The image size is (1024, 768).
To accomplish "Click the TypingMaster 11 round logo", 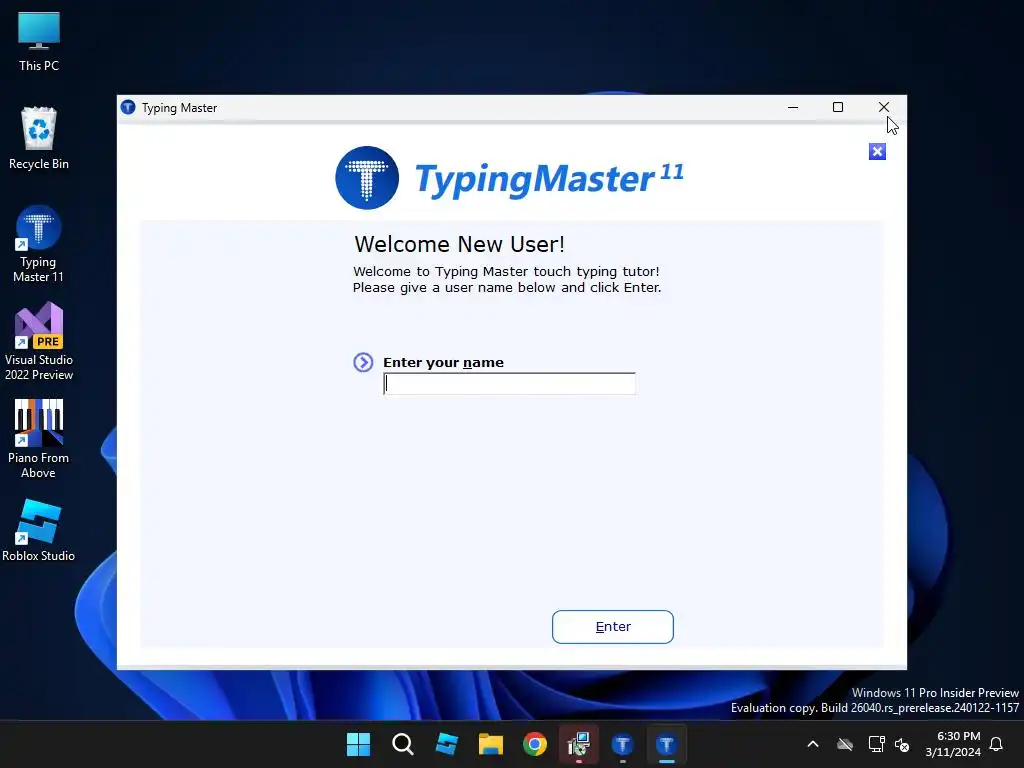I will [367, 178].
